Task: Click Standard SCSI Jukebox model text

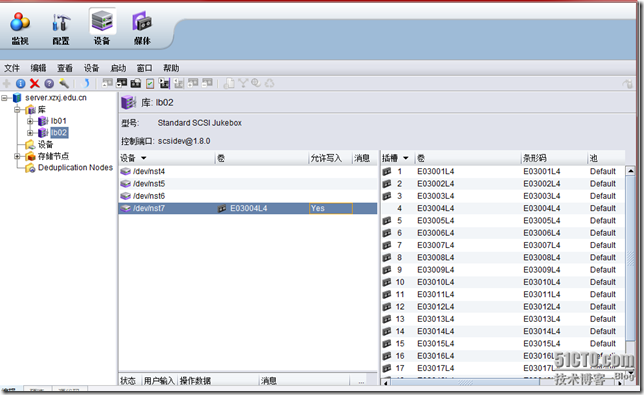Action: tap(200, 123)
